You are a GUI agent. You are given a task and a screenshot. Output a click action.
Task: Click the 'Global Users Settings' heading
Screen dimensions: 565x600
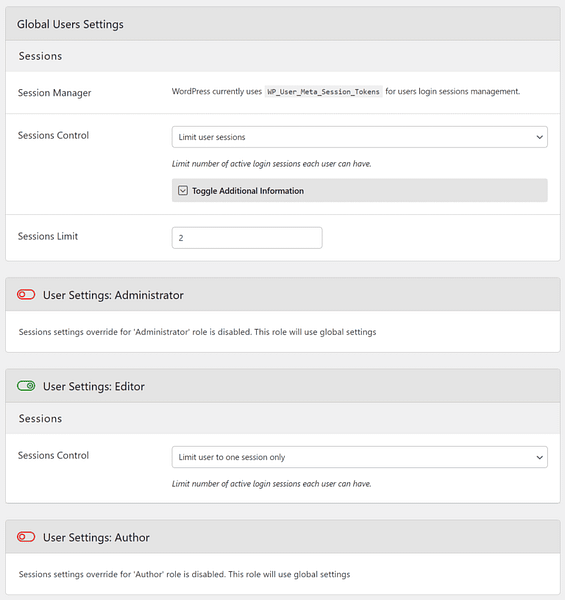pyautogui.click(x=70, y=24)
